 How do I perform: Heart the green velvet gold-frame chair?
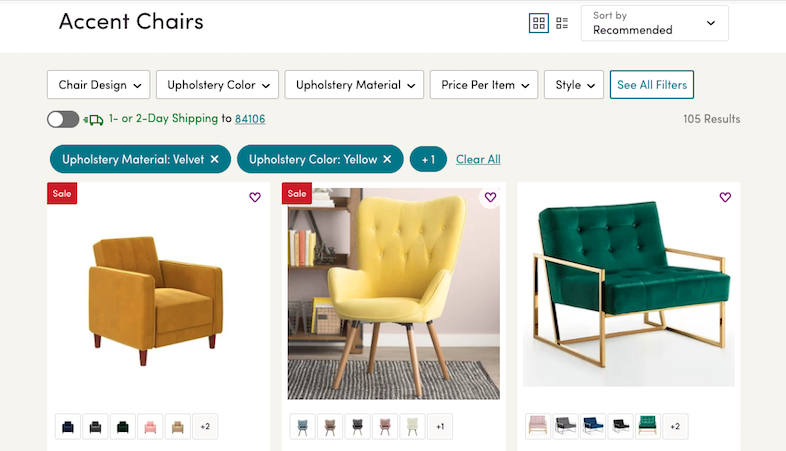point(725,197)
